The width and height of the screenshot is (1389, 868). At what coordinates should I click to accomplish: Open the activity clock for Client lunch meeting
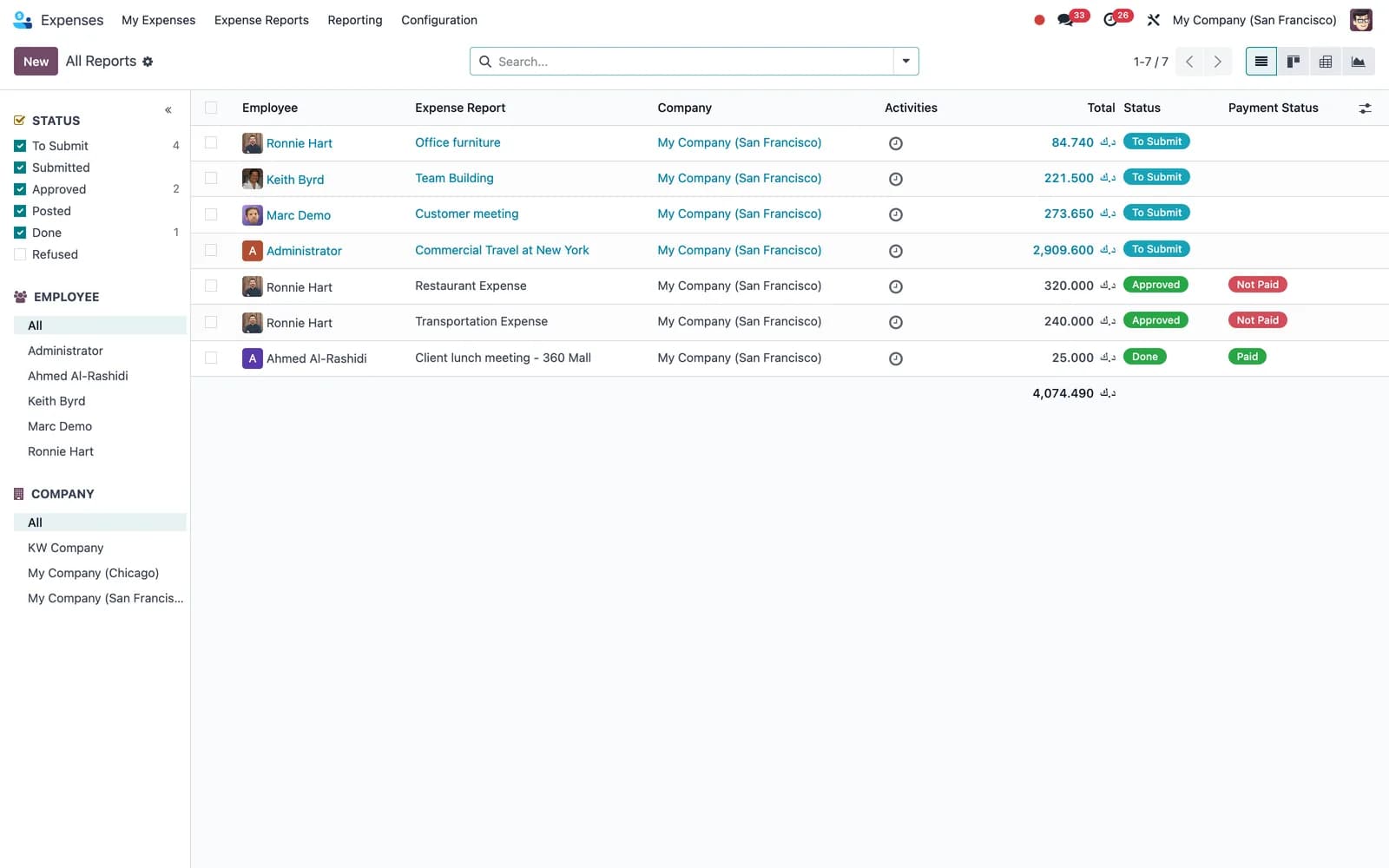(x=896, y=358)
